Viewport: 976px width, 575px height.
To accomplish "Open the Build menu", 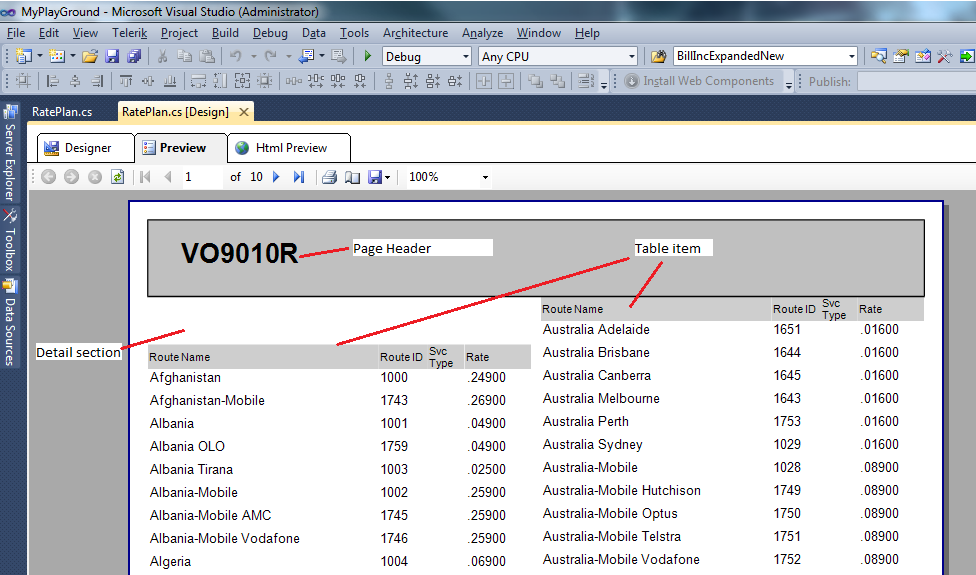I will click(225, 33).
